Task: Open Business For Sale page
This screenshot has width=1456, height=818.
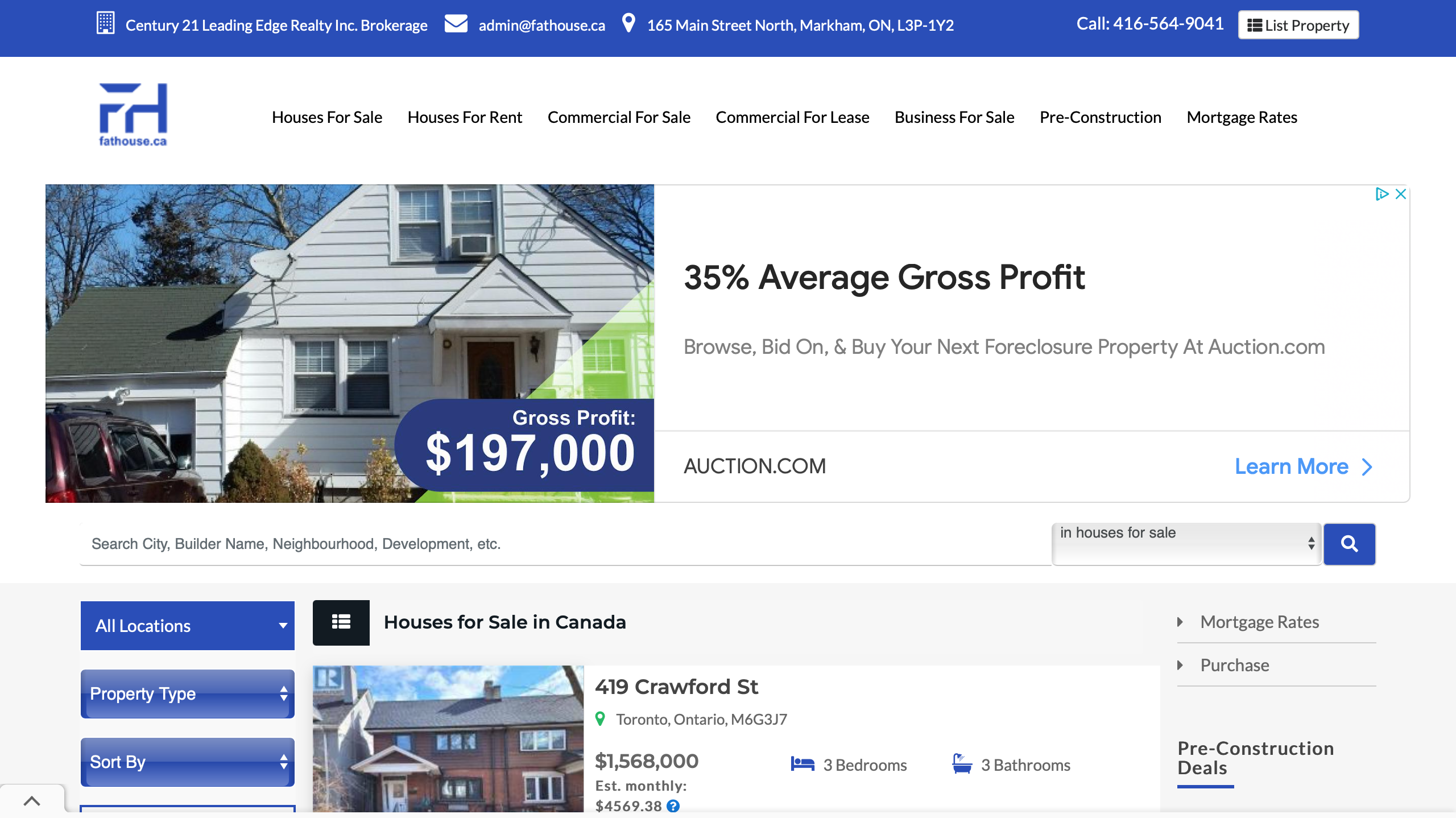Action: tap(954, 117)
